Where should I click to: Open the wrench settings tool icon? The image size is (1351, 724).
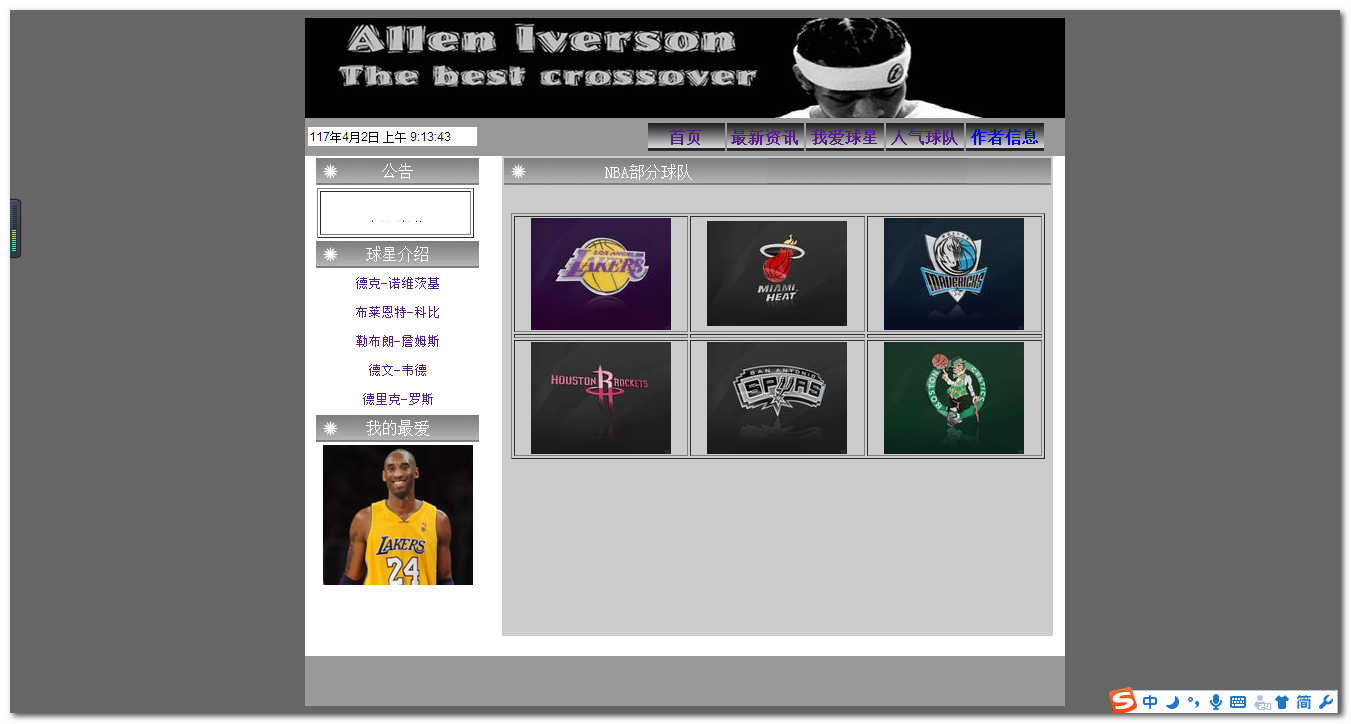1326,702
